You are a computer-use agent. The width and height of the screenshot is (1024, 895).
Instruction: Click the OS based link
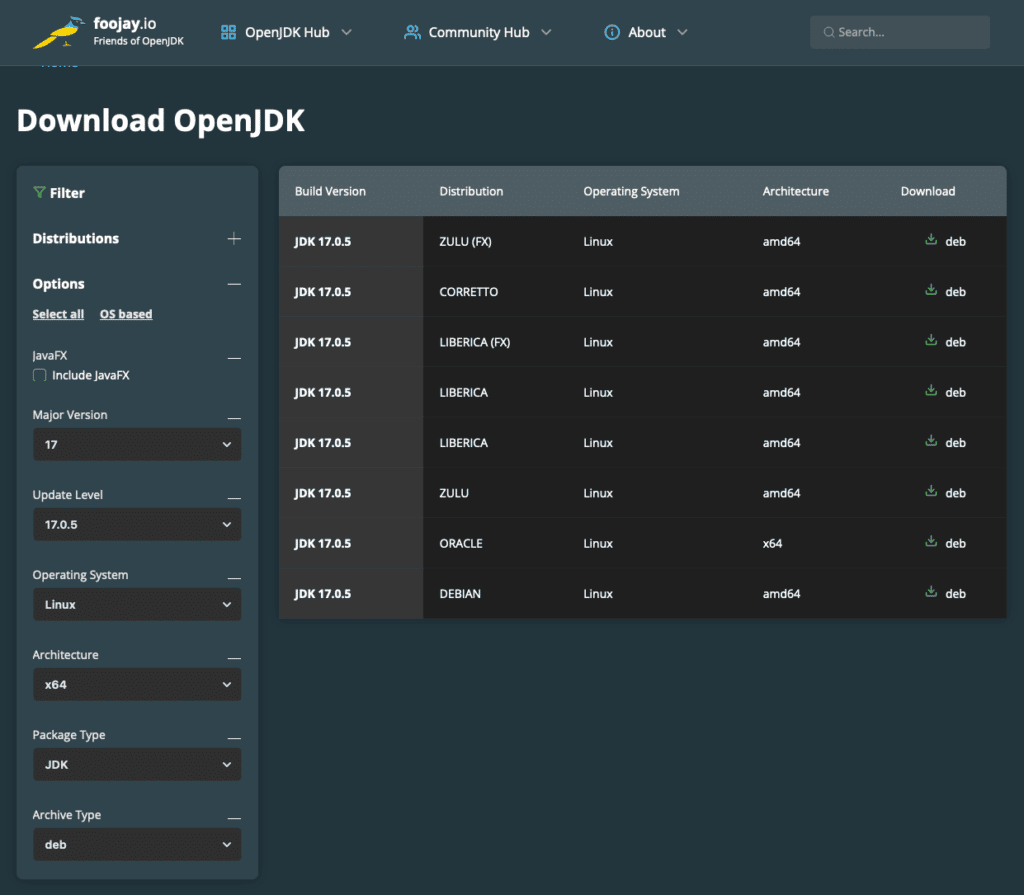click(x=126, y=314)
